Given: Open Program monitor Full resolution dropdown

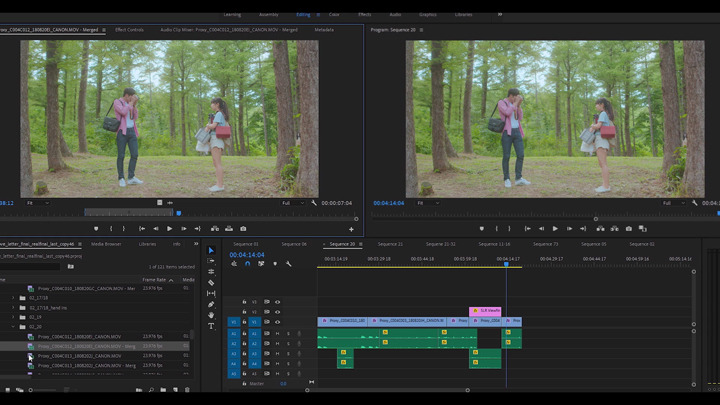Looking at the screenshot, I should coord(674,203).
